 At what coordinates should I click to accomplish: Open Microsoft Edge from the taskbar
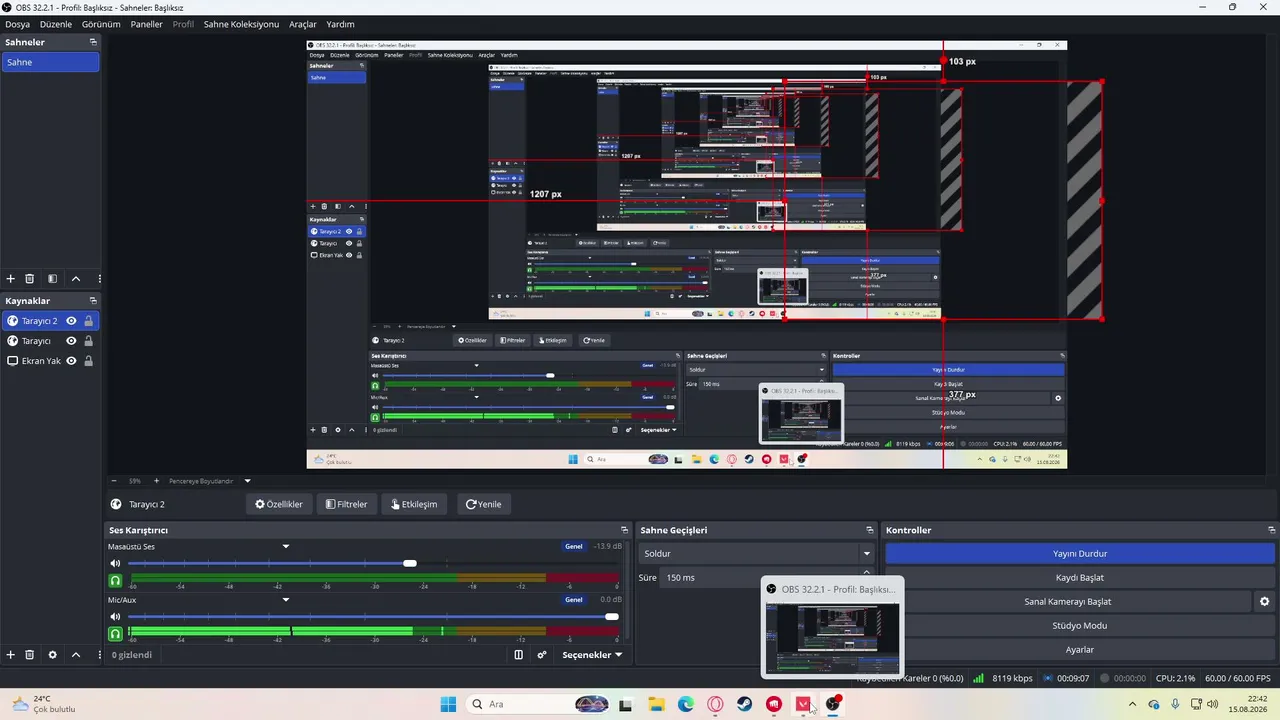[686, 704]
